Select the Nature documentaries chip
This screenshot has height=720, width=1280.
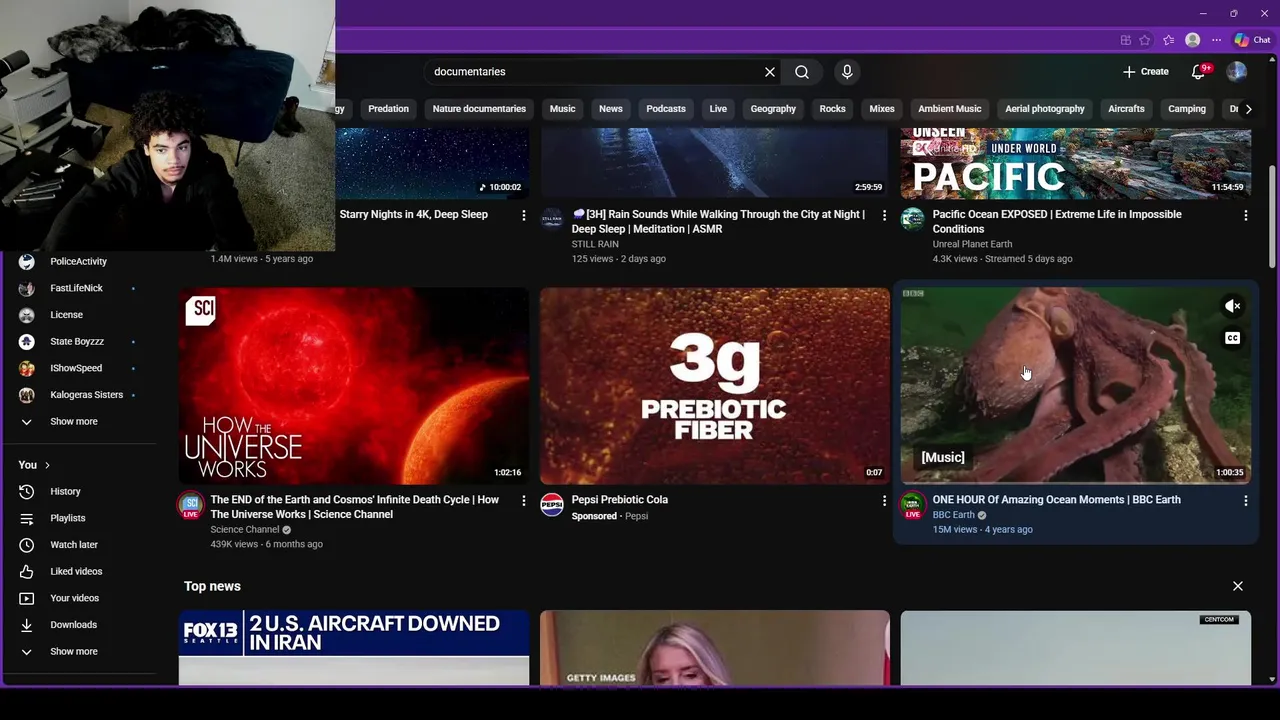point(479,109)
